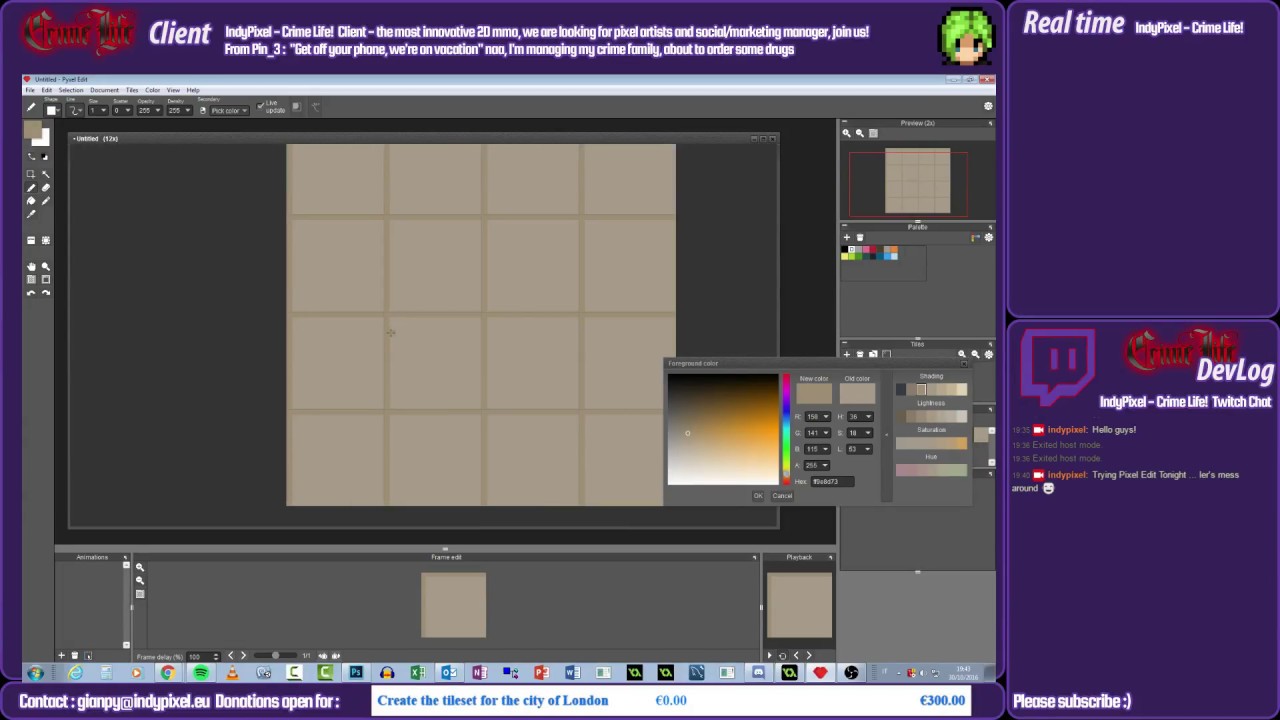This screenshot has height=720, width=1280.
Task: Select the frame thumbnail in Frame edit
Action: coord(454,605)
